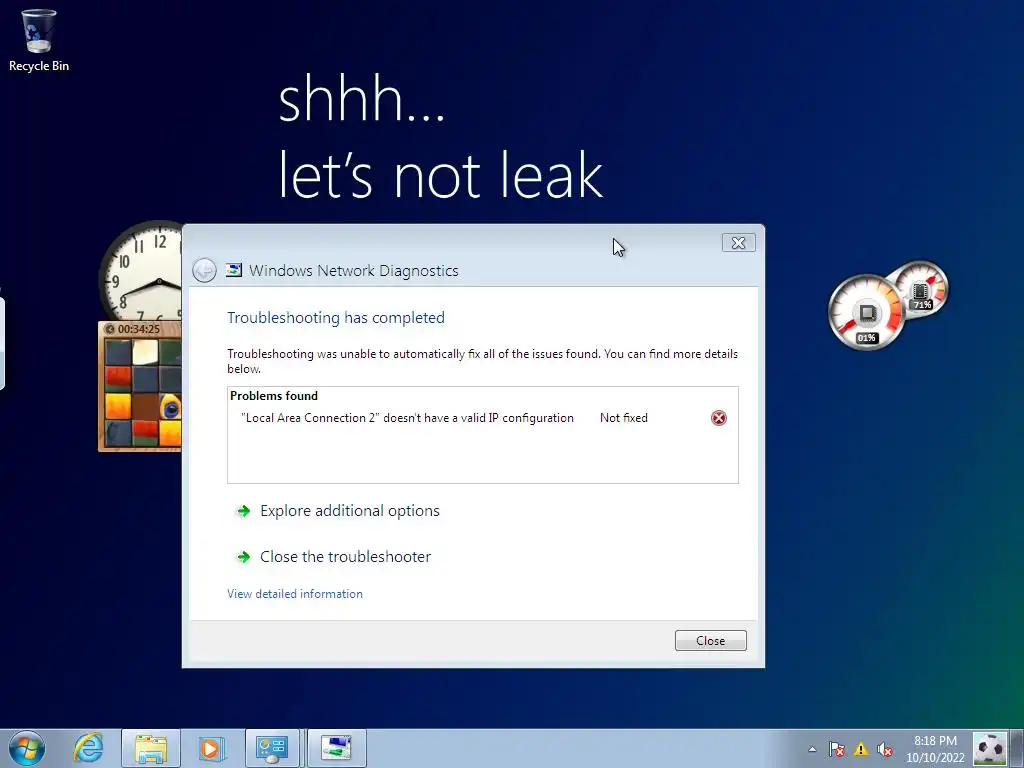Click the yellow warning tray icon
The width and height of the screenshot is (1024, 768).
861,749
